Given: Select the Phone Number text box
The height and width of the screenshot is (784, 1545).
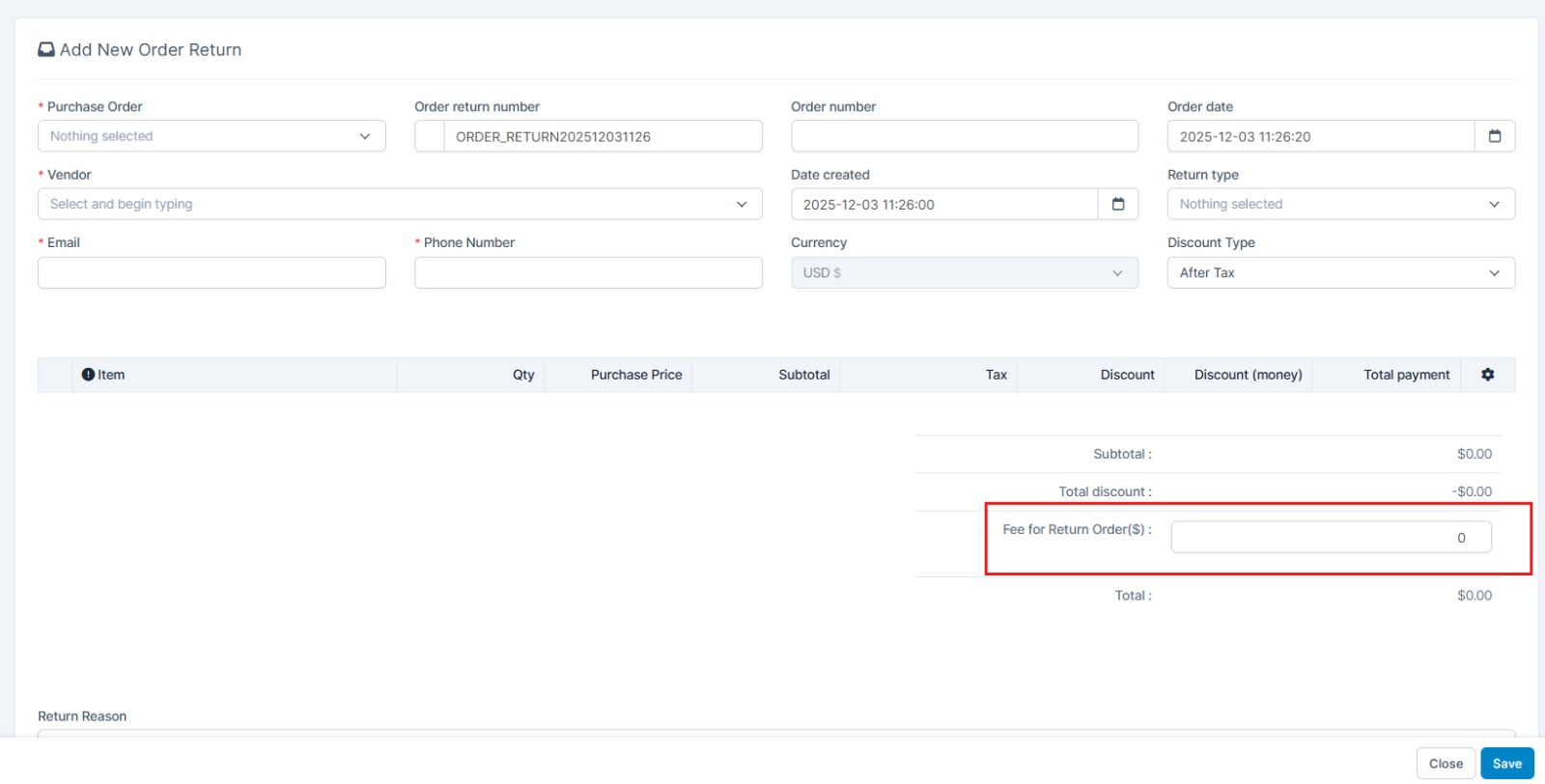Looking at the screenshot, I should 588,272.
